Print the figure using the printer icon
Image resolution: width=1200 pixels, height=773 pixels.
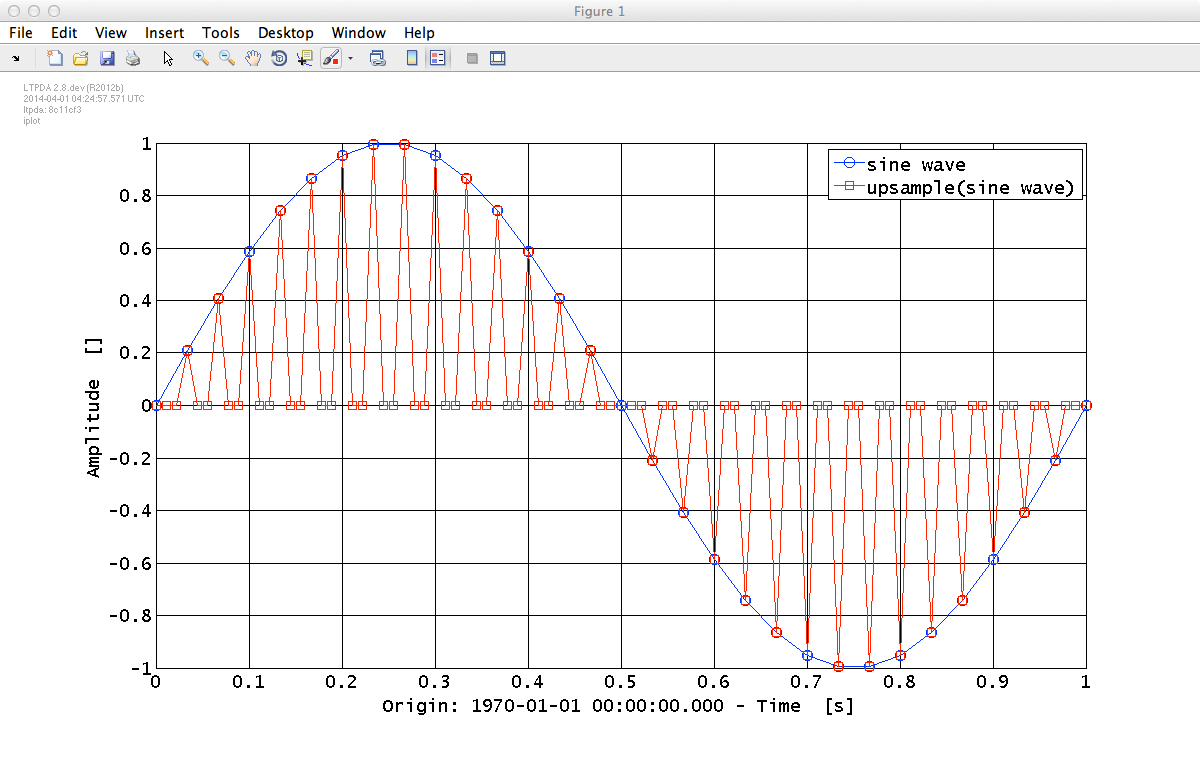tap(133, 58)
